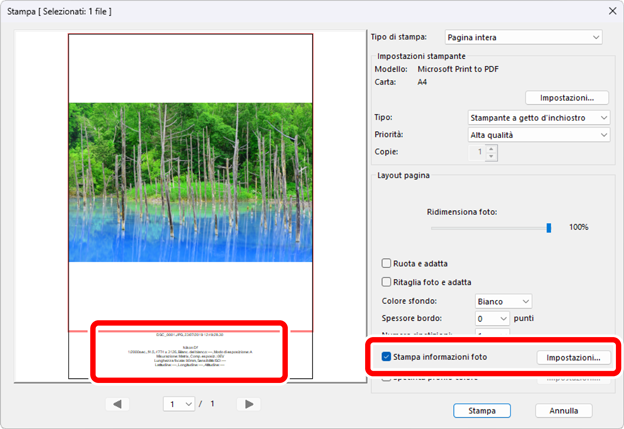The image size is (624, 429).
Task: Expand Colore sfondo dropdown
Action: pyautogui.click(x=501, y=300)
